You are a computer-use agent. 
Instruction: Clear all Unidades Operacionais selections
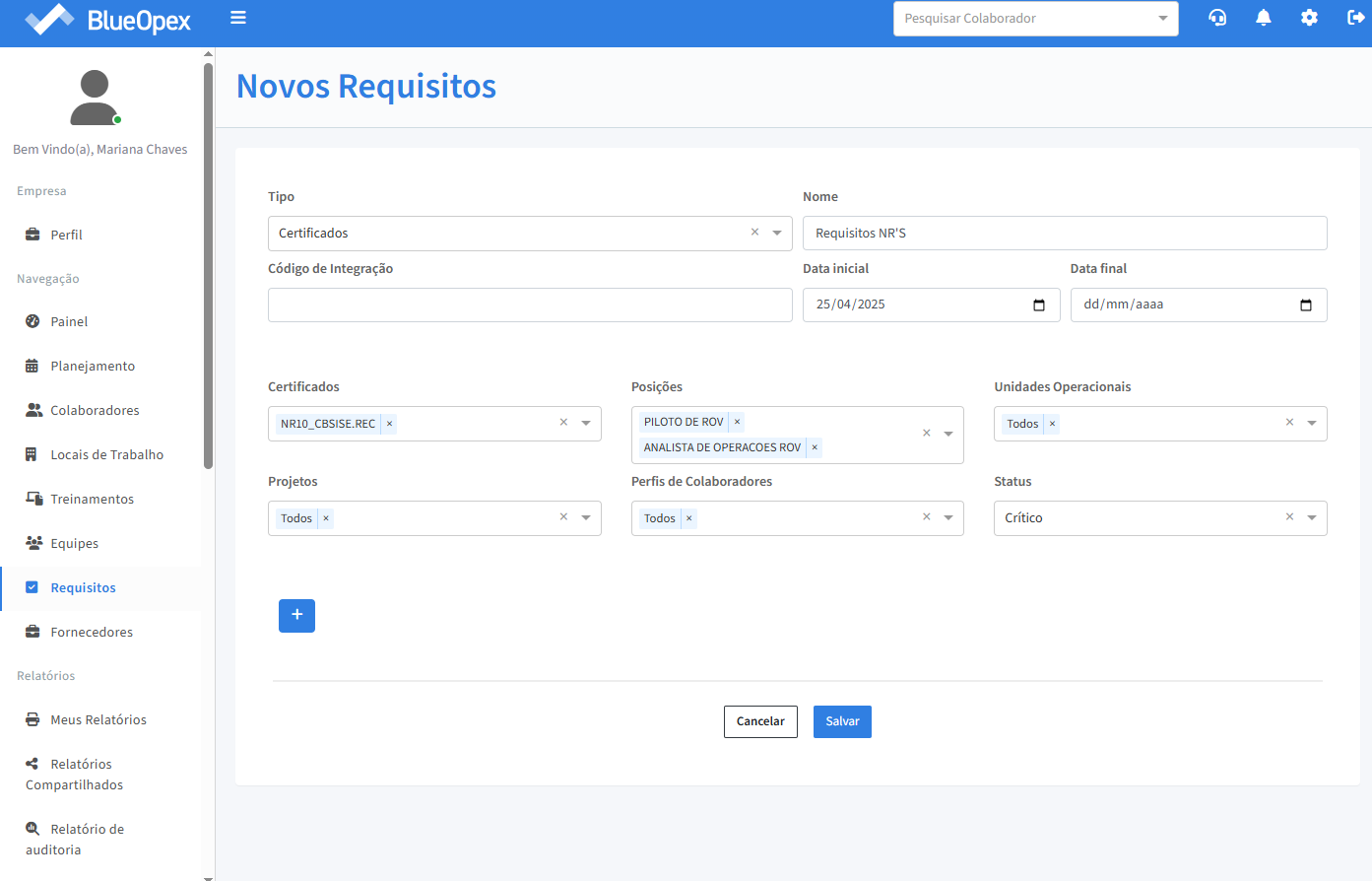1289,422
